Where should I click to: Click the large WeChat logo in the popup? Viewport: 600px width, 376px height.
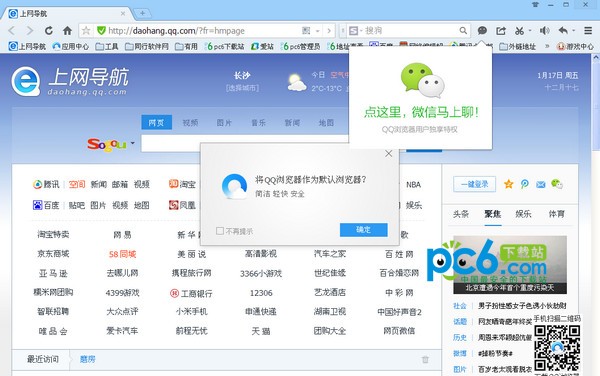click(422, 80)
